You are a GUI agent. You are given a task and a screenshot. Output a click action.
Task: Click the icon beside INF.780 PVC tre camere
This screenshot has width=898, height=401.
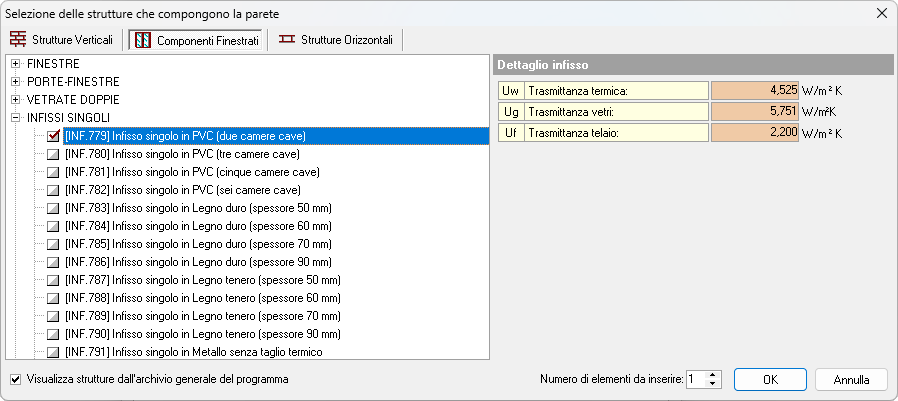[x=54, y=154]
